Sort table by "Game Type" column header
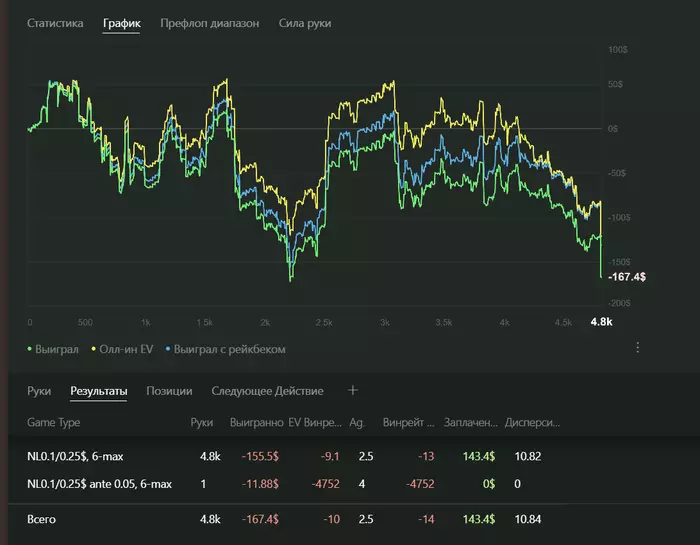This screenshot has width=700, height=545. [53, 423]
